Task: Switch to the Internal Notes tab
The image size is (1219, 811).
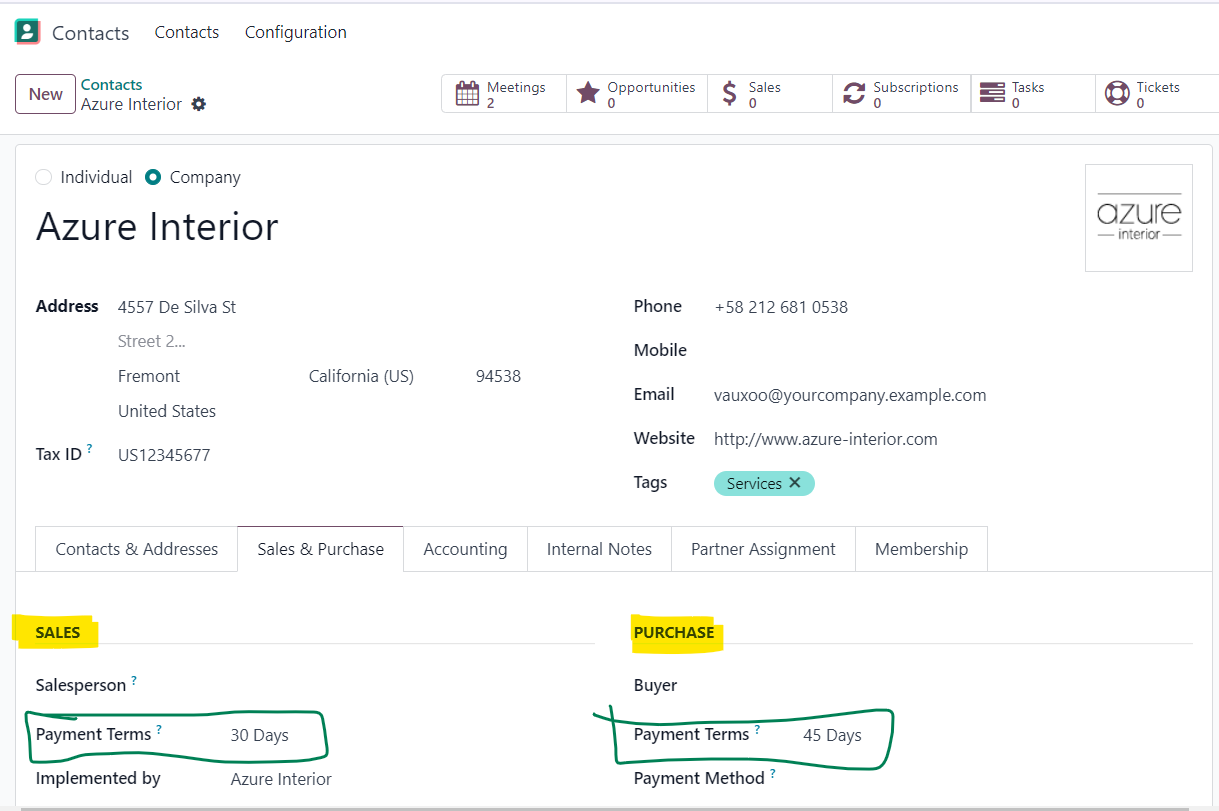Action: point(599,549)
